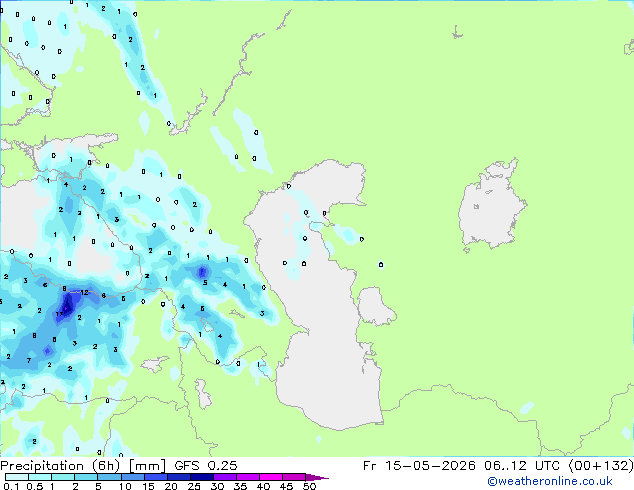Click the '10' legend scale label
Screen dimensions: 634x490
125,486
